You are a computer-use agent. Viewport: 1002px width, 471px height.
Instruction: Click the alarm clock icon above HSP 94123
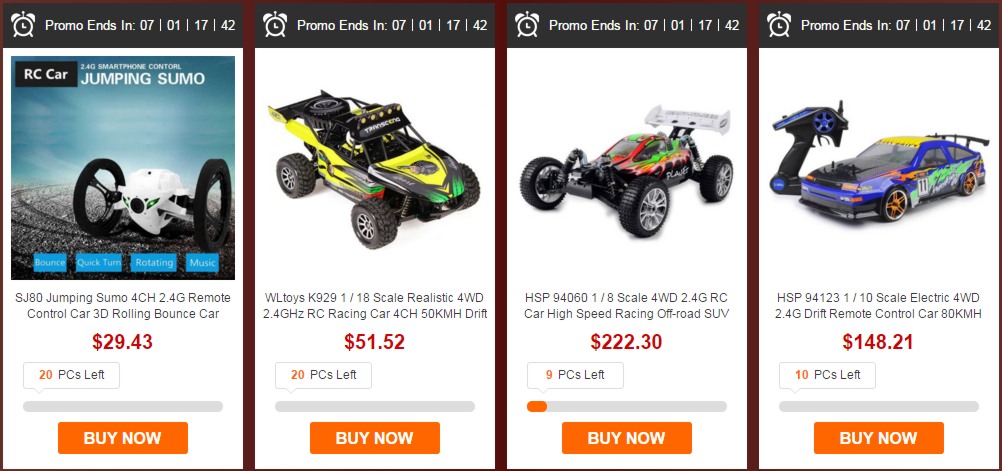[779, 24]
